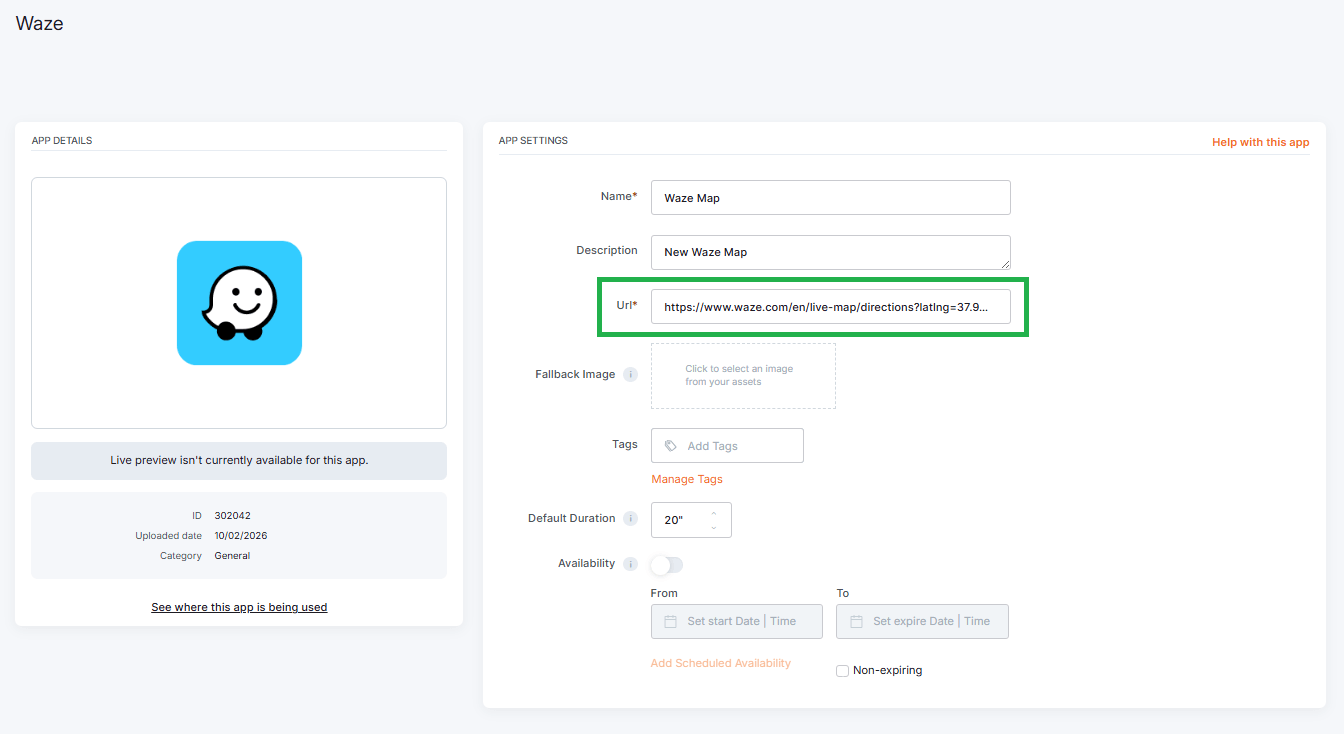
Task: Click calendar icon in expire date field
Action: click(x=856, y=621)
